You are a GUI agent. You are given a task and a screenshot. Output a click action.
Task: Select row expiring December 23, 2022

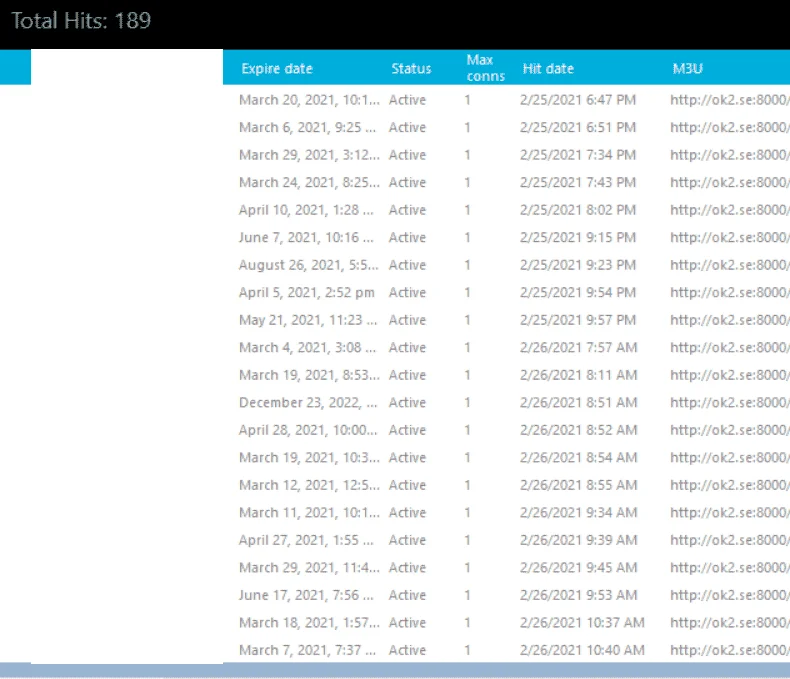pyautogui.click(x=506, y=402)
